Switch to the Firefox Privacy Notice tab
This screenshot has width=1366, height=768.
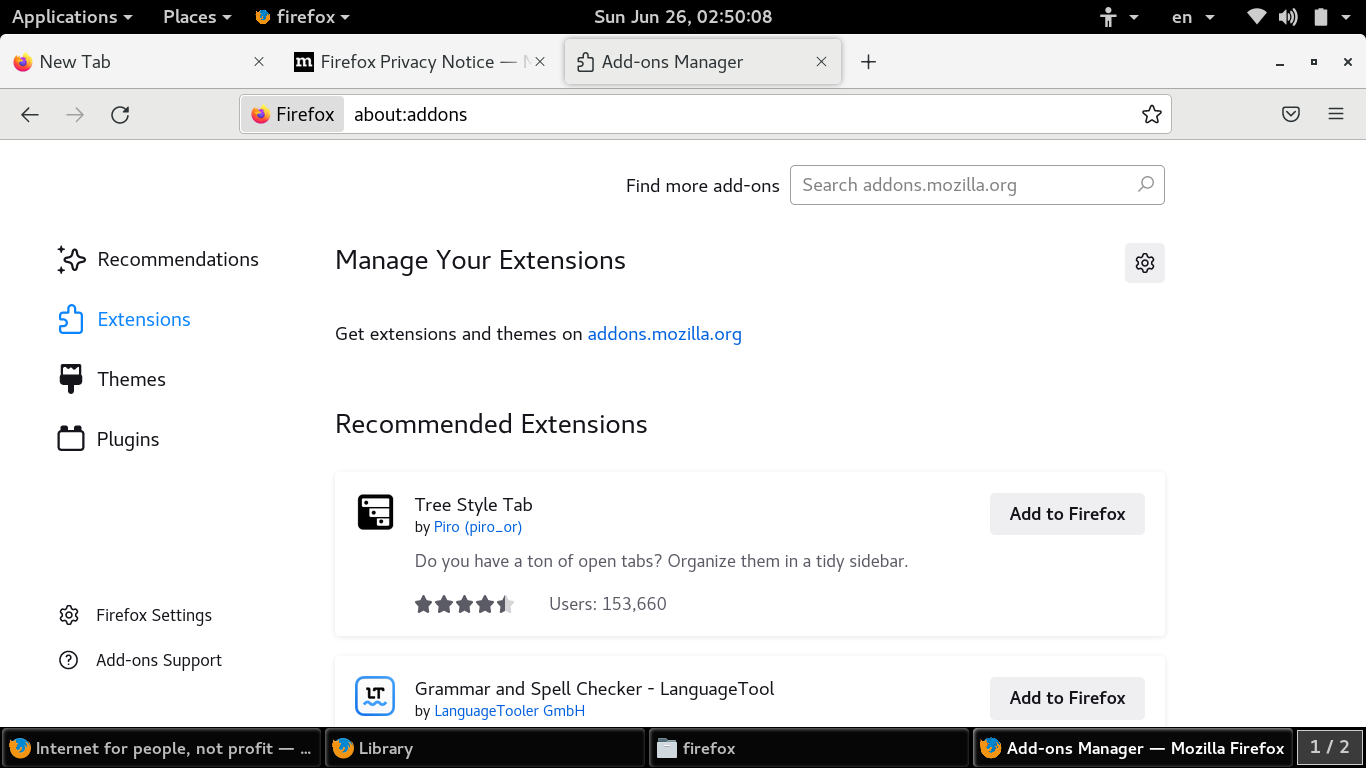coord(420,62)
